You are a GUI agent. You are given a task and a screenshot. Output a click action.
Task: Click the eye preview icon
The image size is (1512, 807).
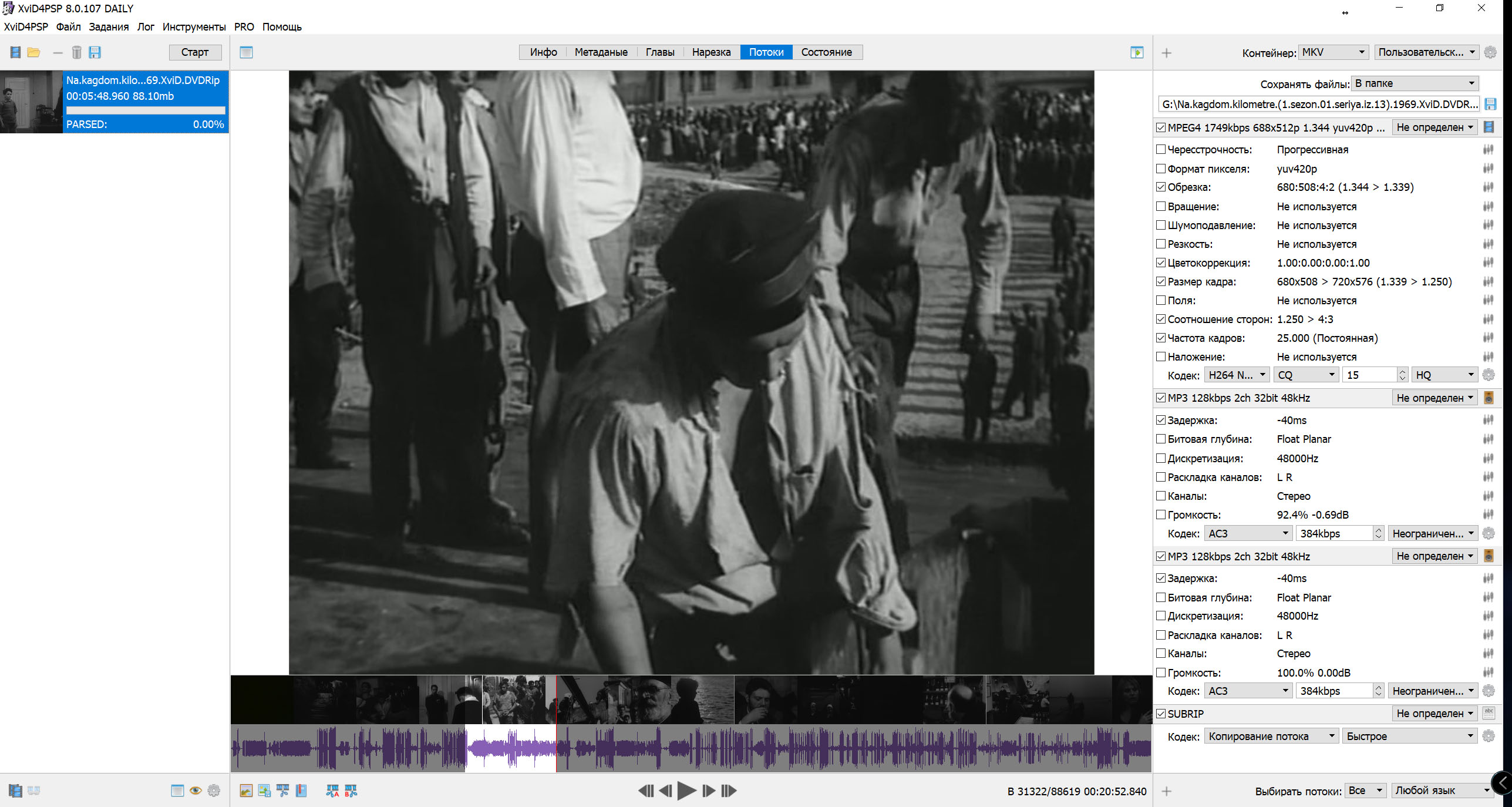coord(196,791)
